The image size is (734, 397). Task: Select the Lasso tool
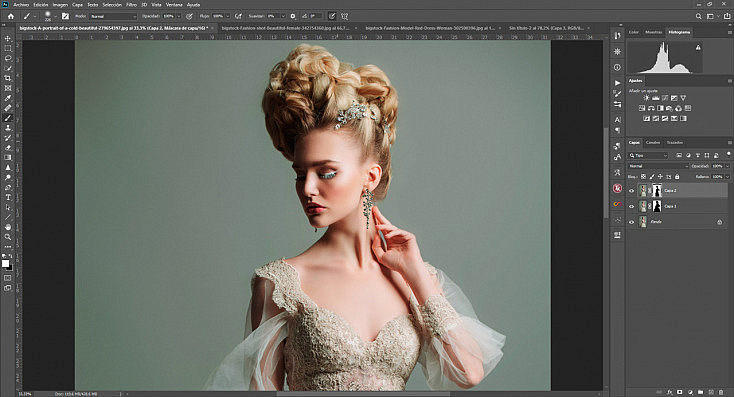point(7,58)
